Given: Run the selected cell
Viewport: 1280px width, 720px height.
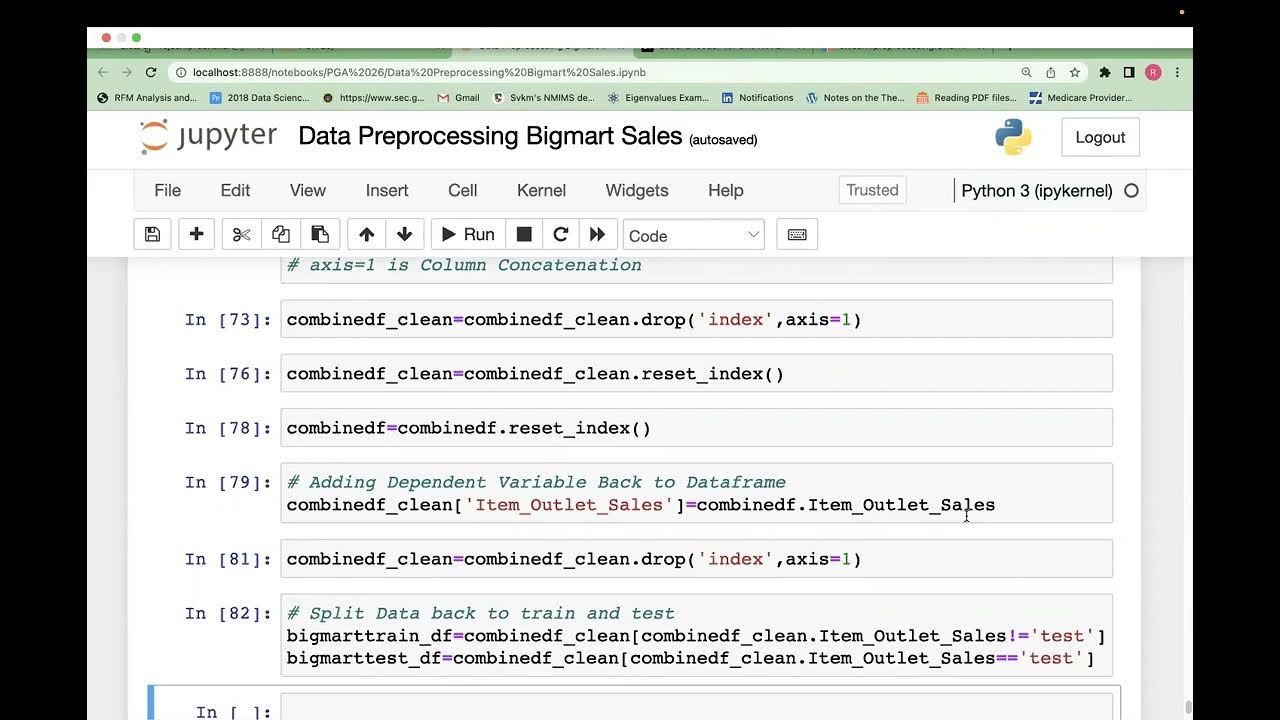Looking at the screenshot, I should 468,235.
